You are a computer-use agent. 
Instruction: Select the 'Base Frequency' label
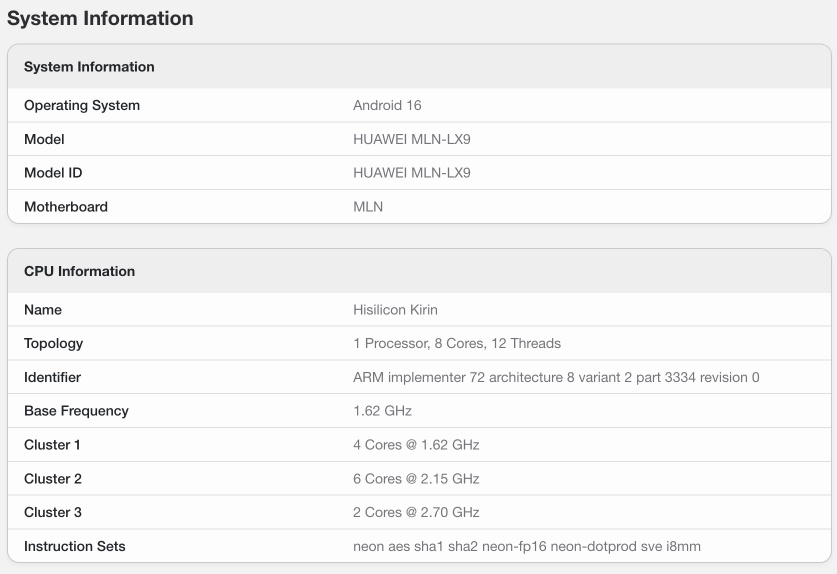coord(76,411)
